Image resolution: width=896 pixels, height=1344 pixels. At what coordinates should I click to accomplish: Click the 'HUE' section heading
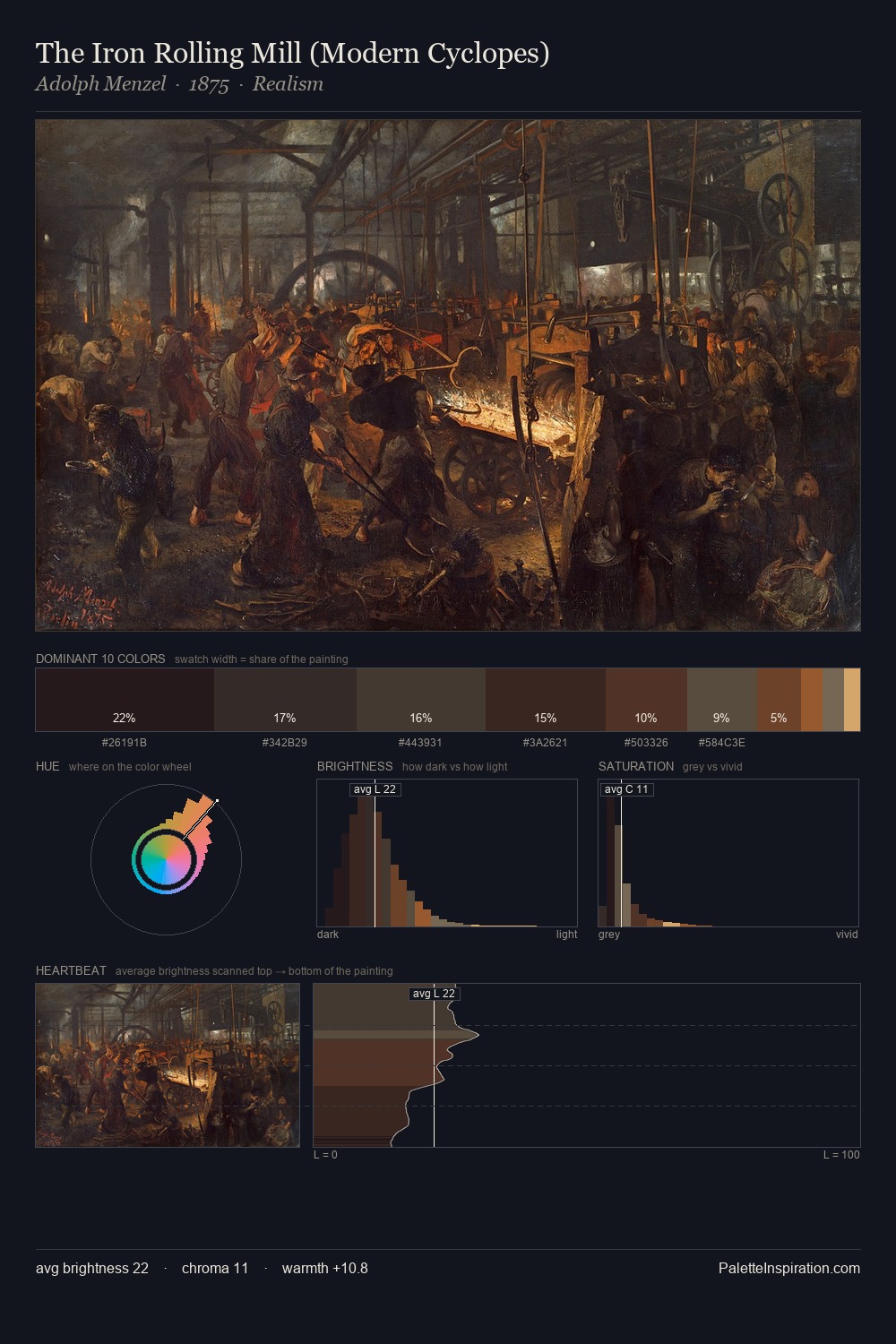(x=47, y=766)
